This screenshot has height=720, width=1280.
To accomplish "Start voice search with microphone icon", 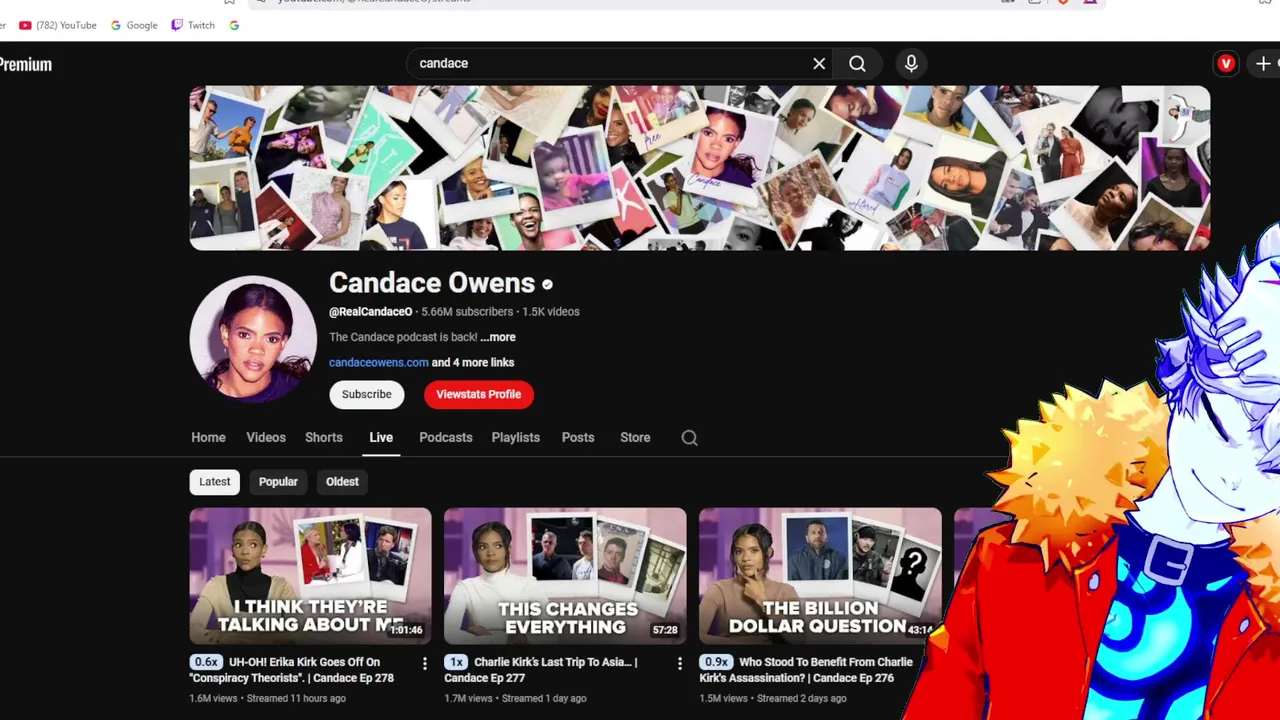I will pos(911,63).
